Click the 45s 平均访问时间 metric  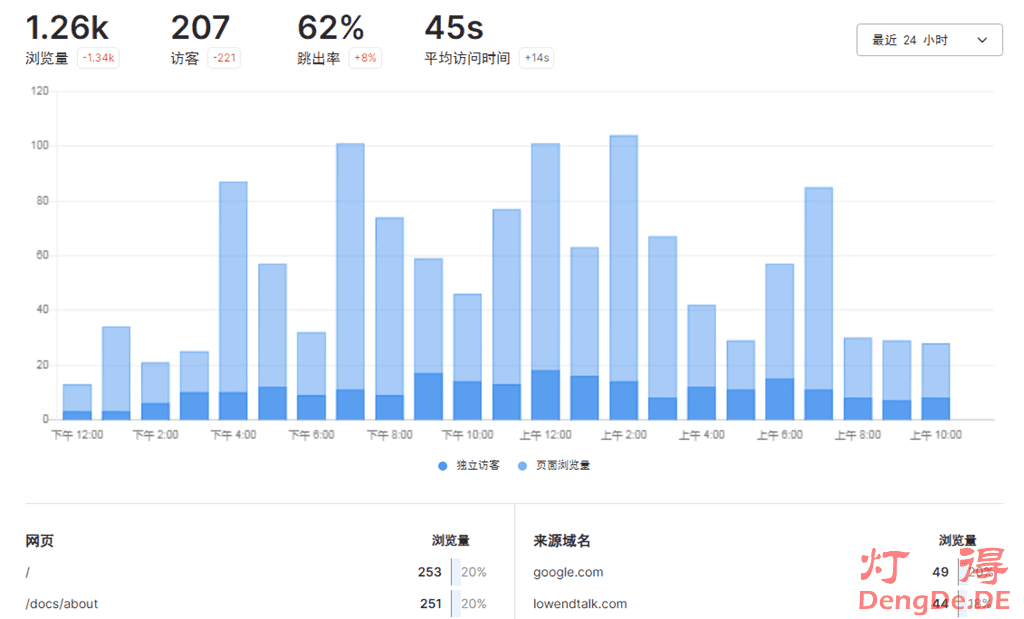pos(454,28)
